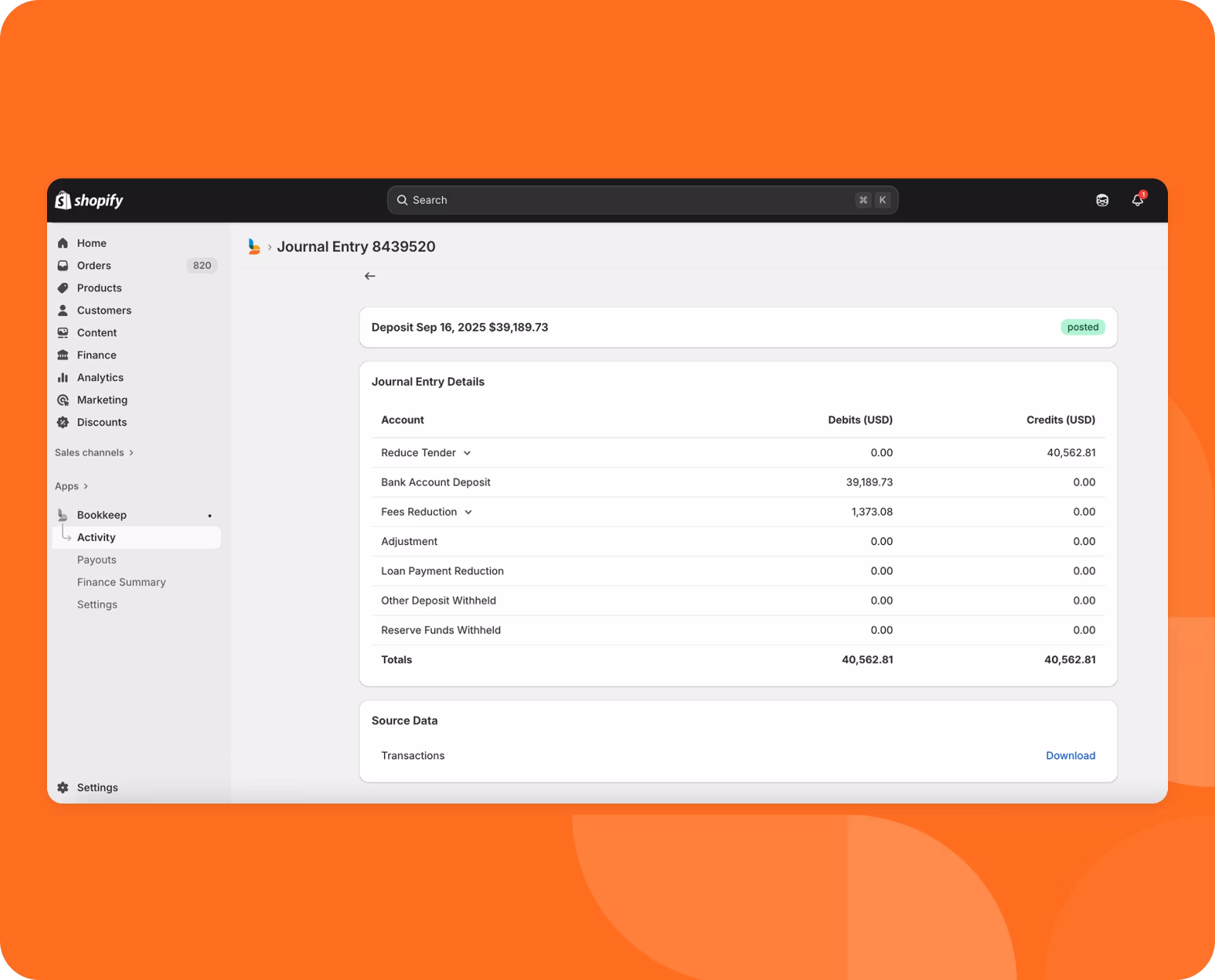Open Orders in the sidebar
Screen dimensions: 1215x980
[94, 266]
